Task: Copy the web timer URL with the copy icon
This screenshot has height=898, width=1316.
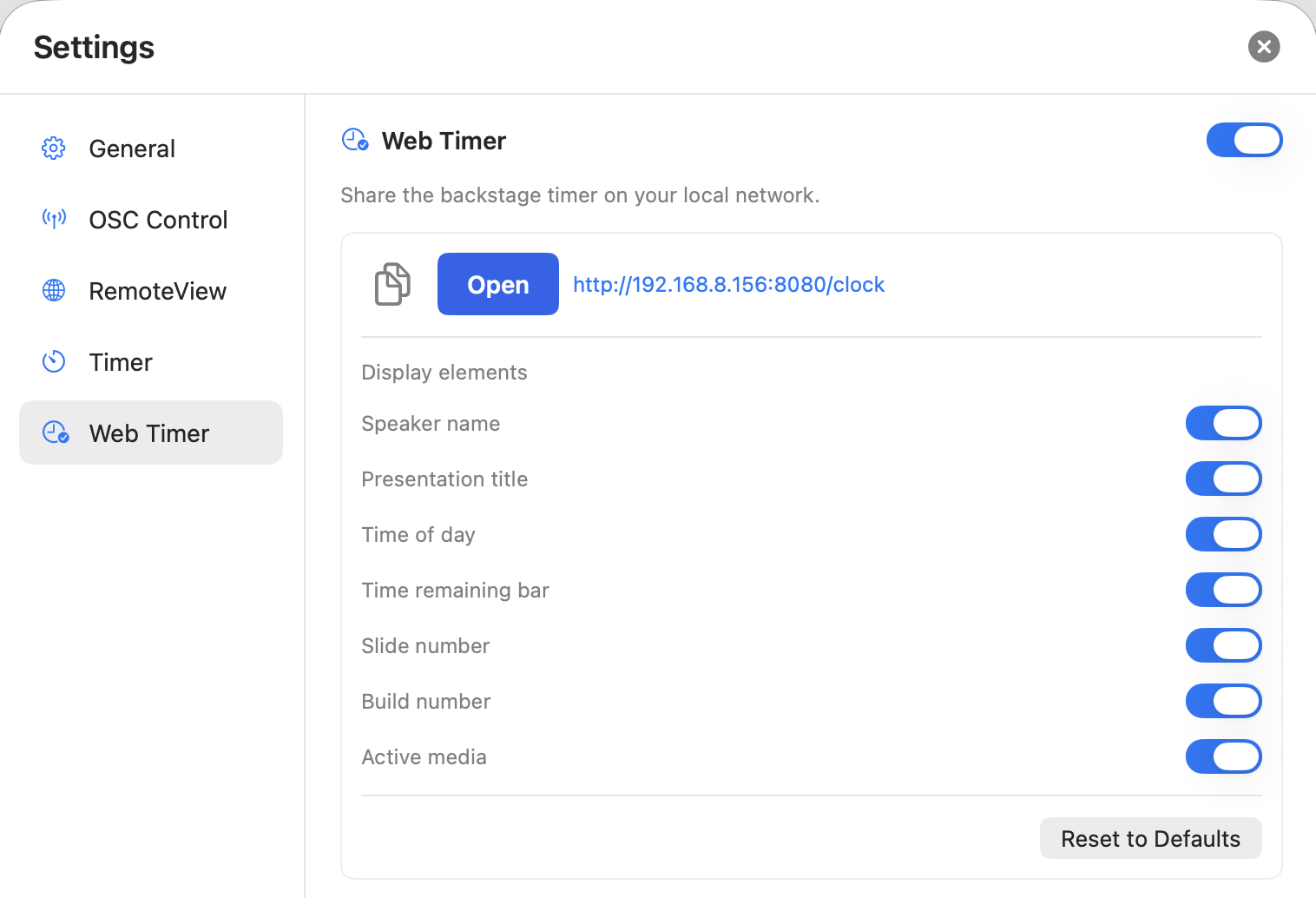Action: (392, 284)
